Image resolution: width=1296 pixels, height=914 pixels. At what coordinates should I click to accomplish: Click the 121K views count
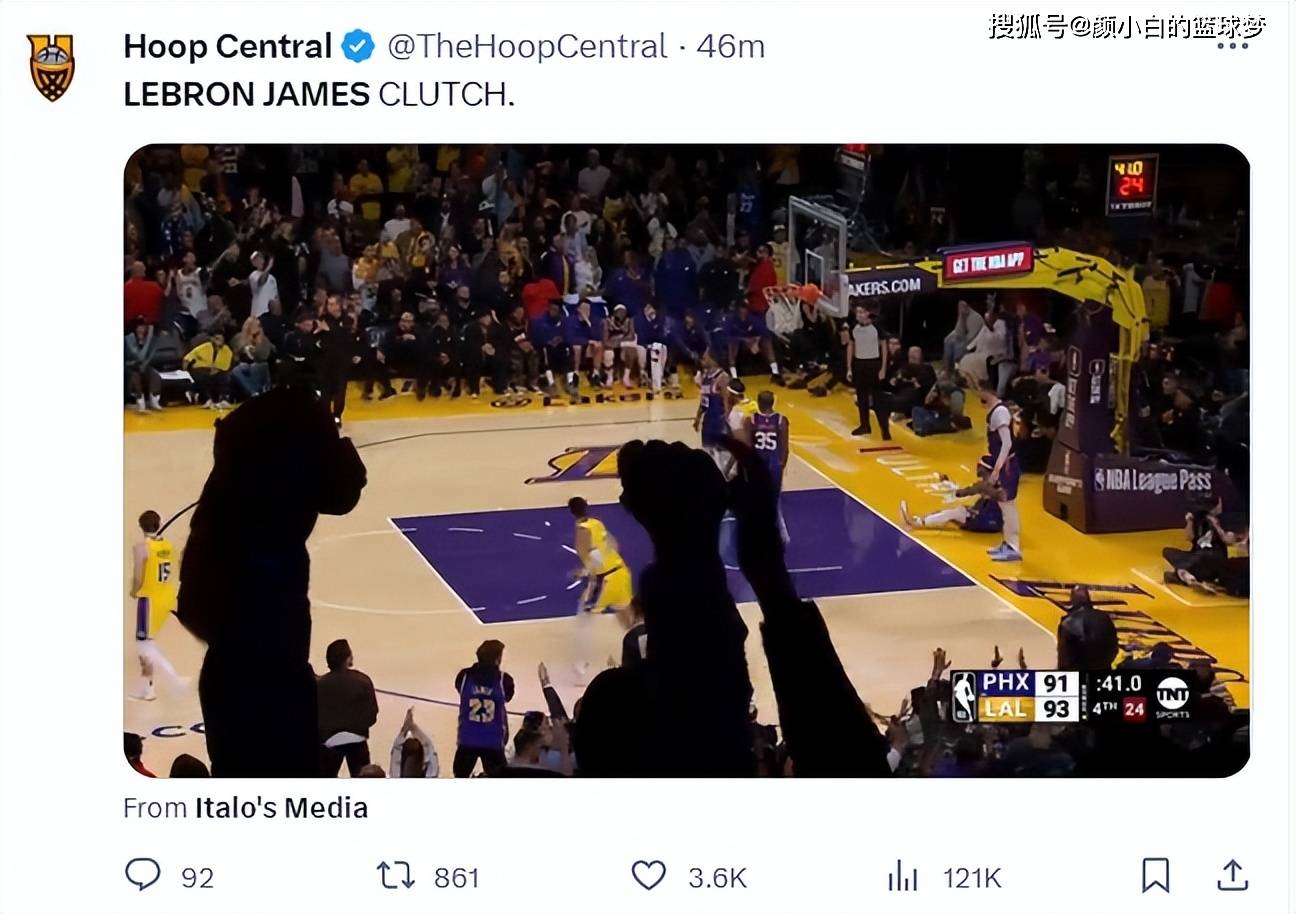972,878
